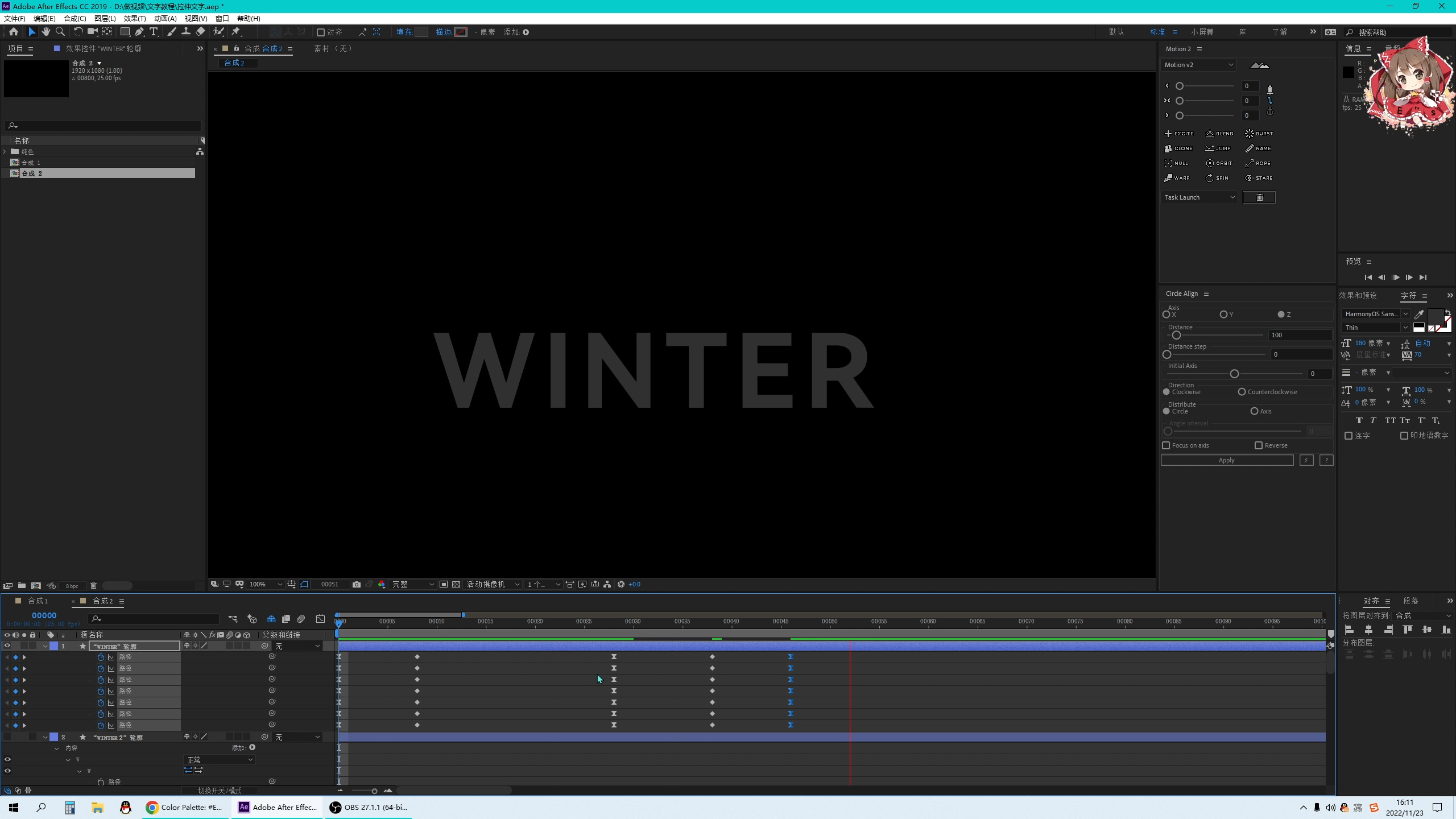Click the fill color swatch (填充)
Viewport: 1456px width, 819px height.
421,32
